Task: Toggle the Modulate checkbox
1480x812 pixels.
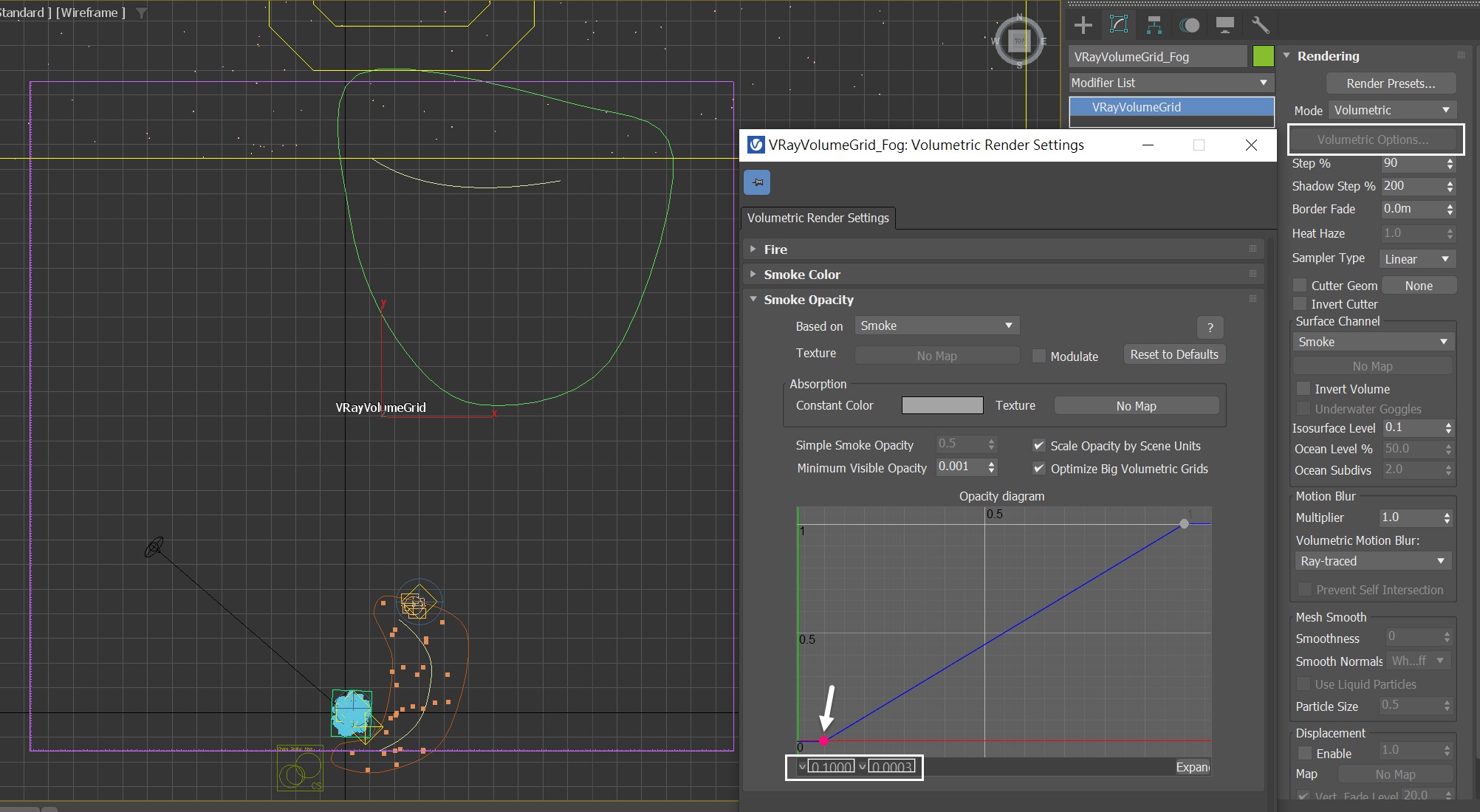Action: 1039,356
